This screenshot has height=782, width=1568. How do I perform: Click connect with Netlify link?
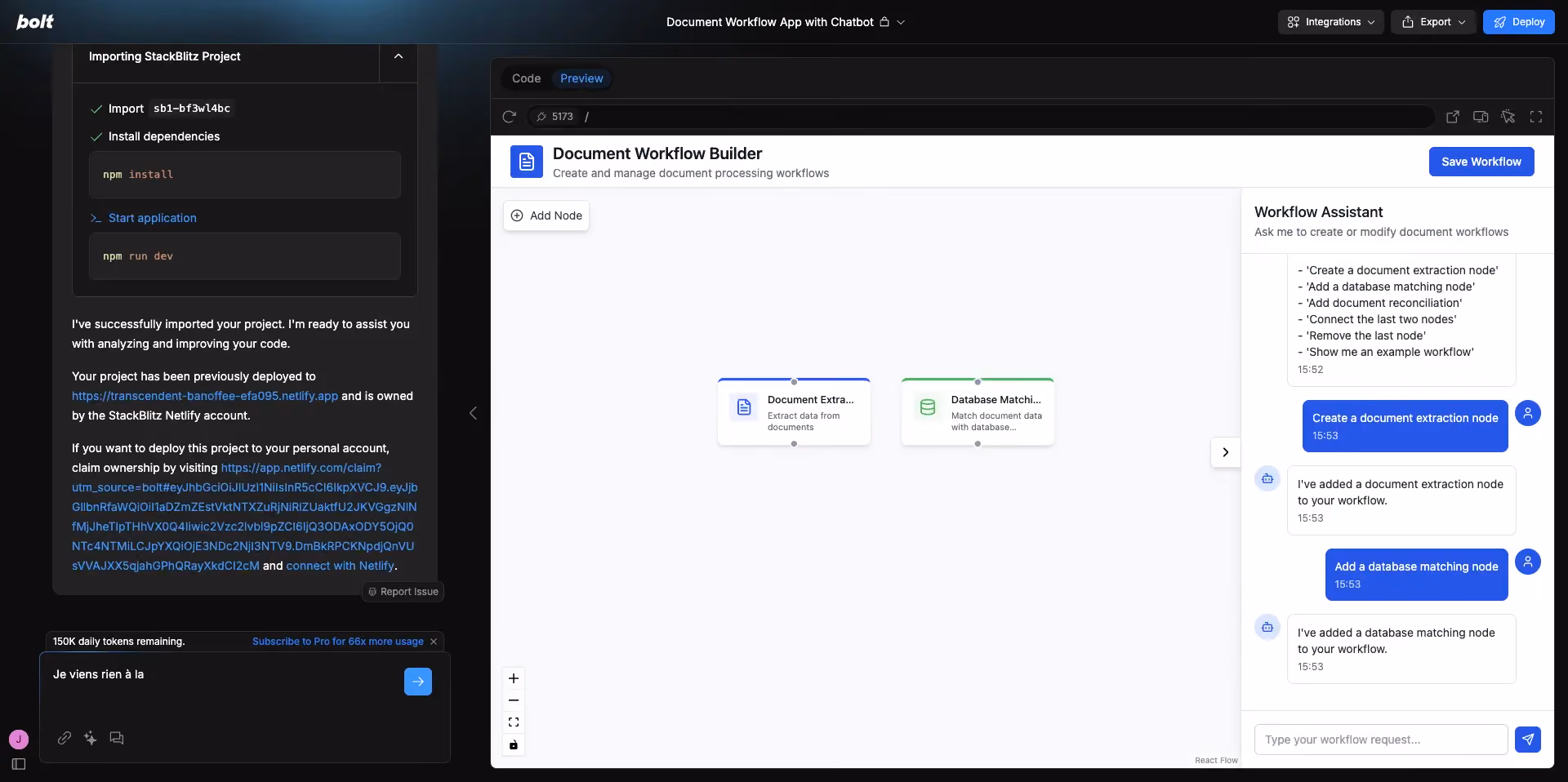coord(341,566)
